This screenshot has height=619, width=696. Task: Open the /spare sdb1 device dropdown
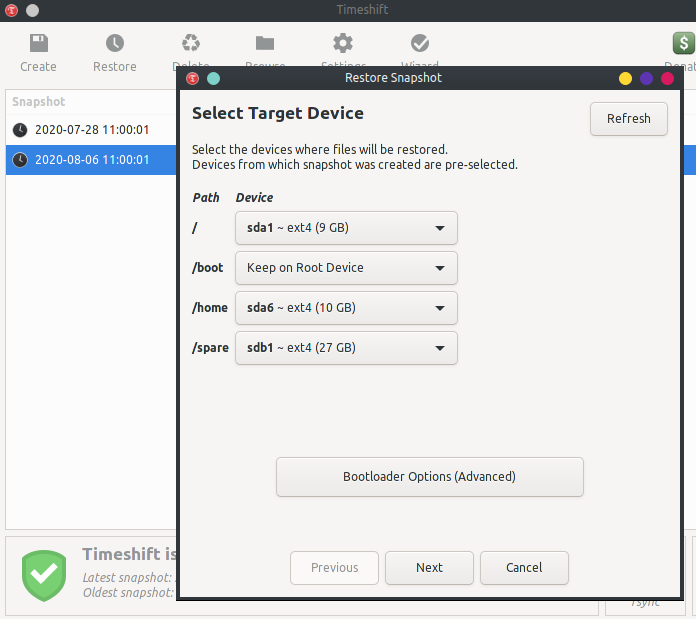(346, 348)
